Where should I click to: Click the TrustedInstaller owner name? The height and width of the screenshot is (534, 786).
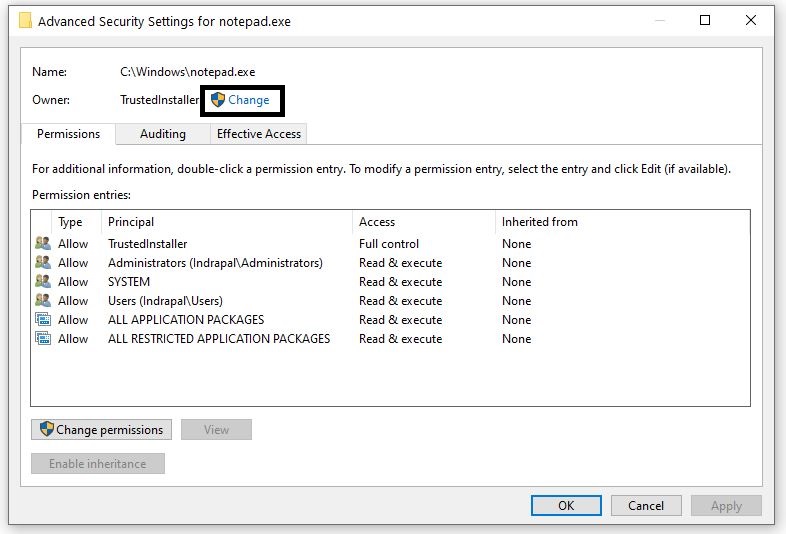pyautogui.click(x=159, y=100)
